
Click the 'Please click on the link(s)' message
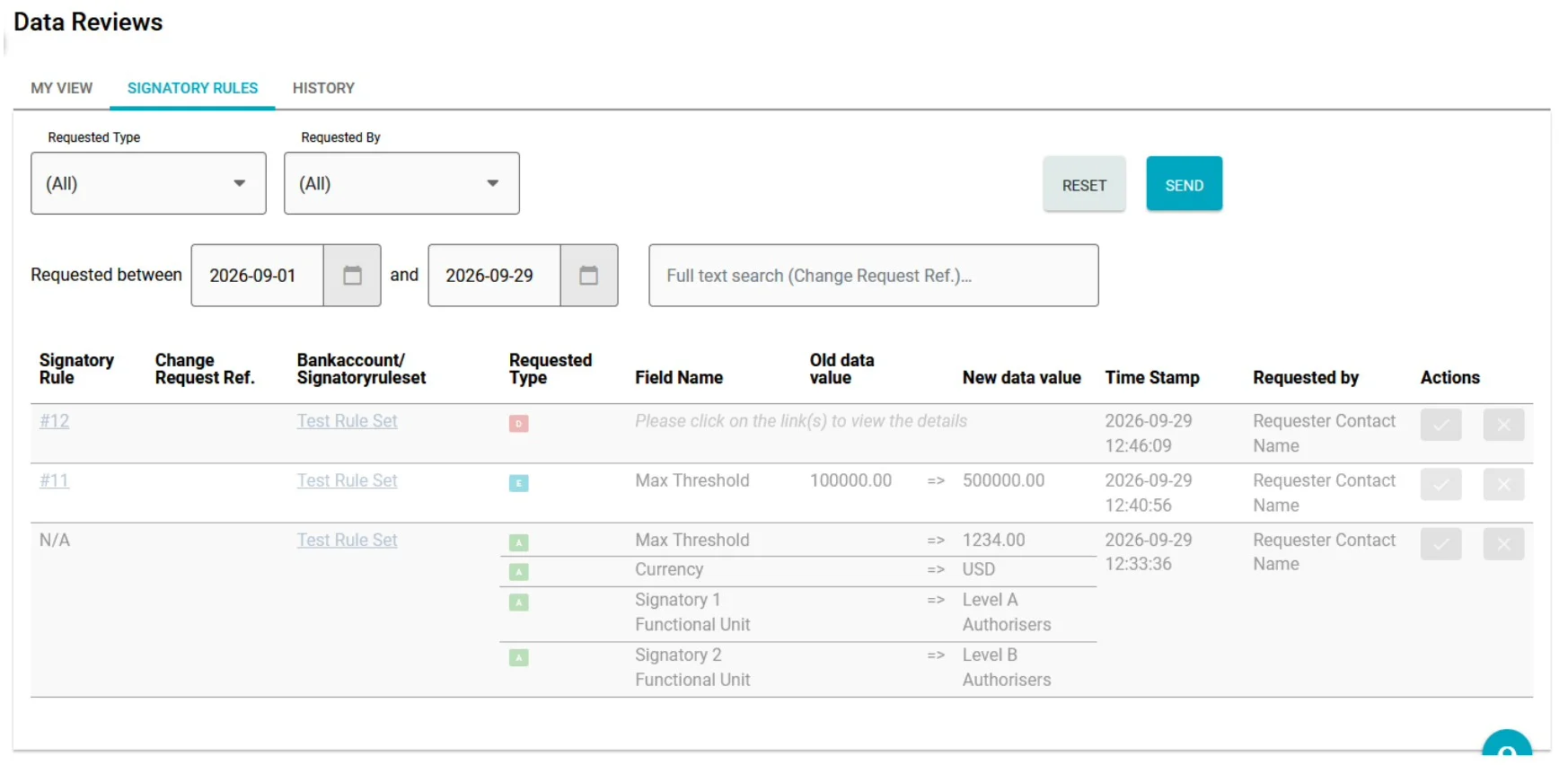pos(801,421)
